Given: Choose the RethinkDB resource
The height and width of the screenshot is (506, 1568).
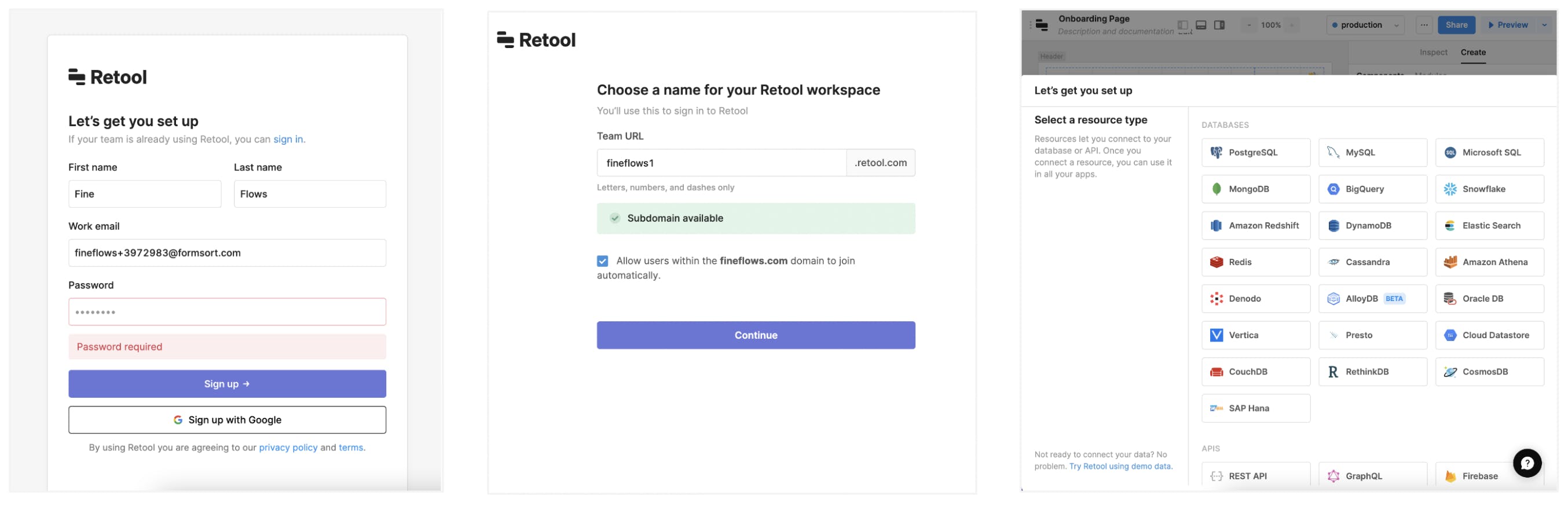Looking at the screenshot, I should 1372,372.
